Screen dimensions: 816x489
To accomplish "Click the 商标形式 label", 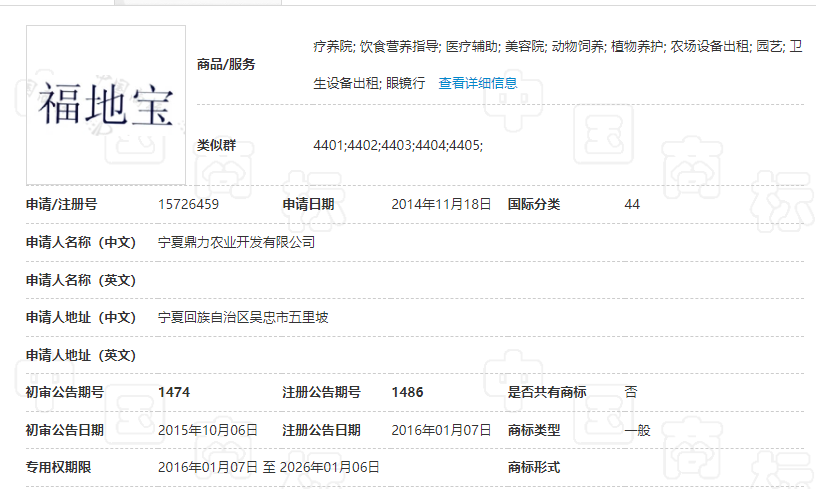I will pos(534,467).
